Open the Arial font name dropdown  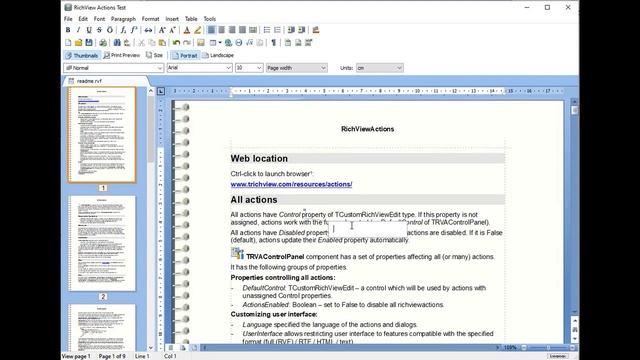tap(229, 68)
